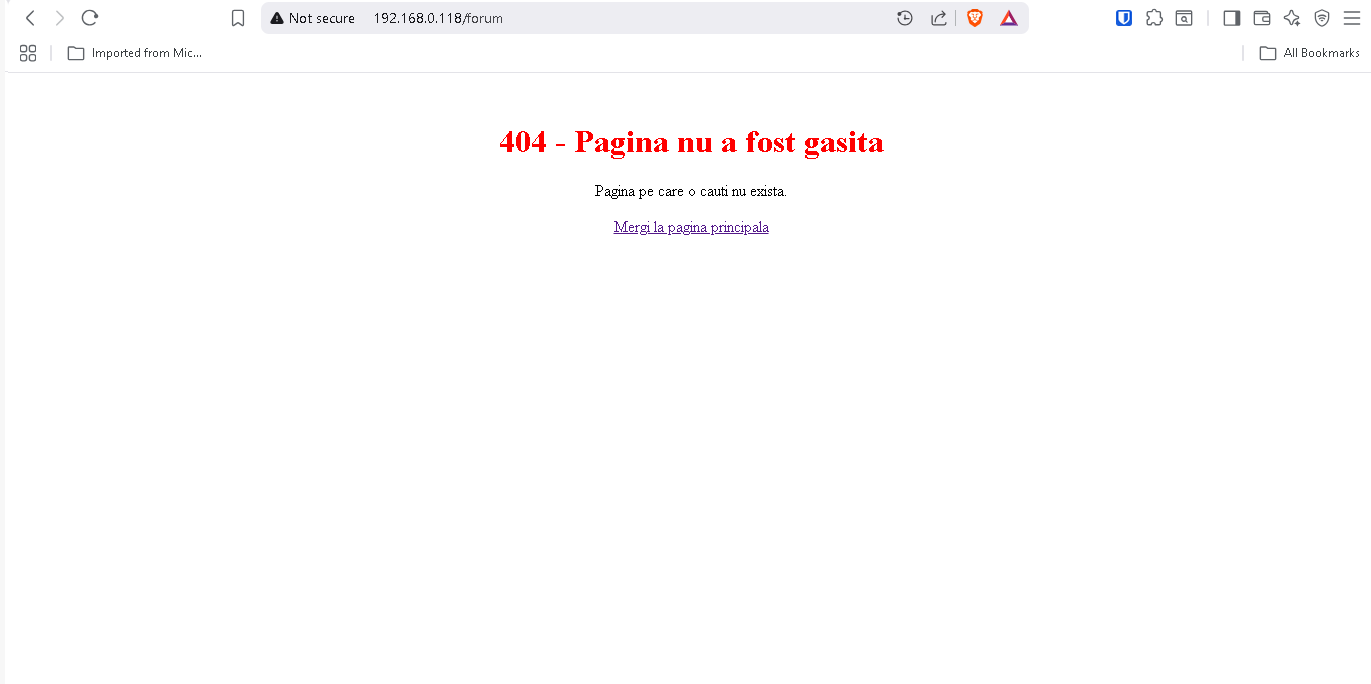Screen dimensions: 1371x684
Task: Open Brave Rewards triangle icon
Action: point(1009,18)
